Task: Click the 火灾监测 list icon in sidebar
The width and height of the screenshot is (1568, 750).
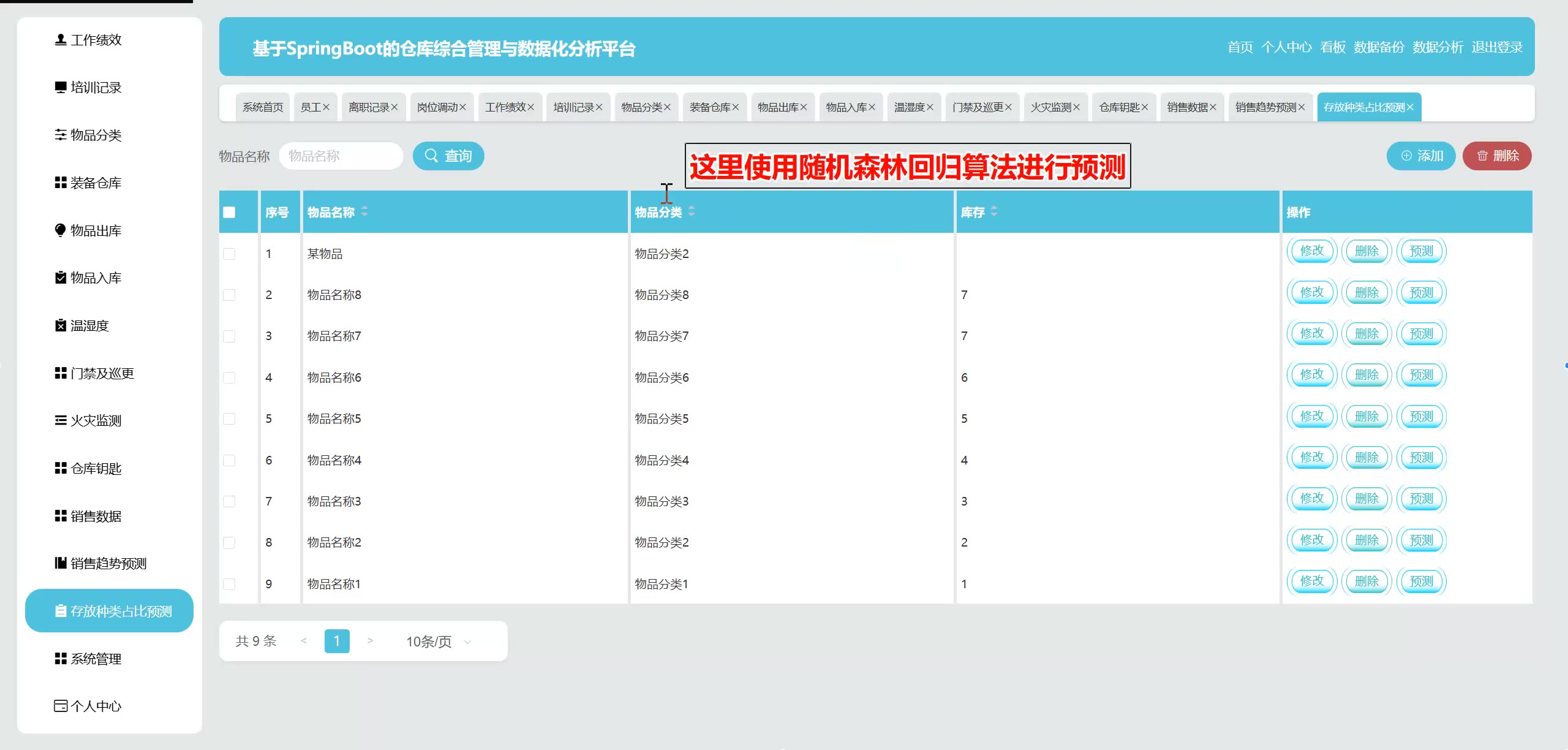Action: tap(60, 420)
